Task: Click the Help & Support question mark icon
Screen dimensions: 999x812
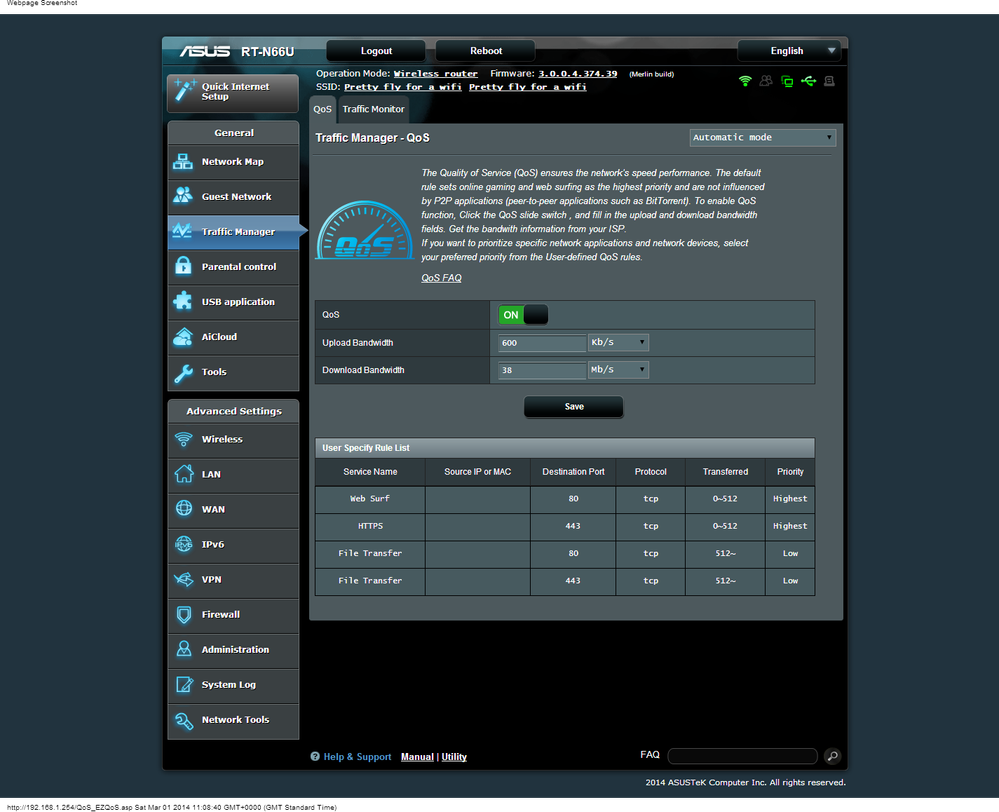Action: [315, 757]
